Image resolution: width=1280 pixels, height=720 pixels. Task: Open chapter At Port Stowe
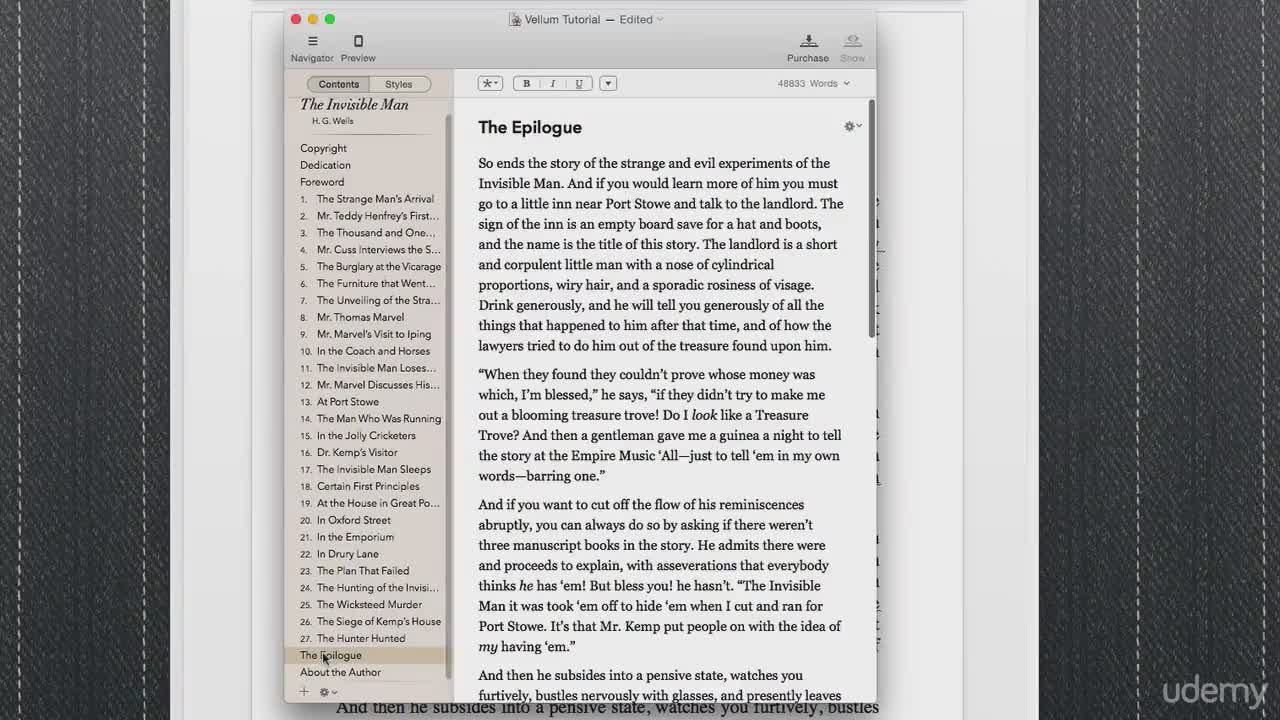pyautogui.click(x=348, y=402)
